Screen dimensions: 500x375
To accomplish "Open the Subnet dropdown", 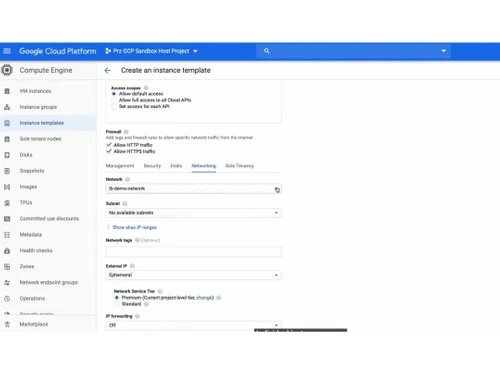I will tap(193, 213).
